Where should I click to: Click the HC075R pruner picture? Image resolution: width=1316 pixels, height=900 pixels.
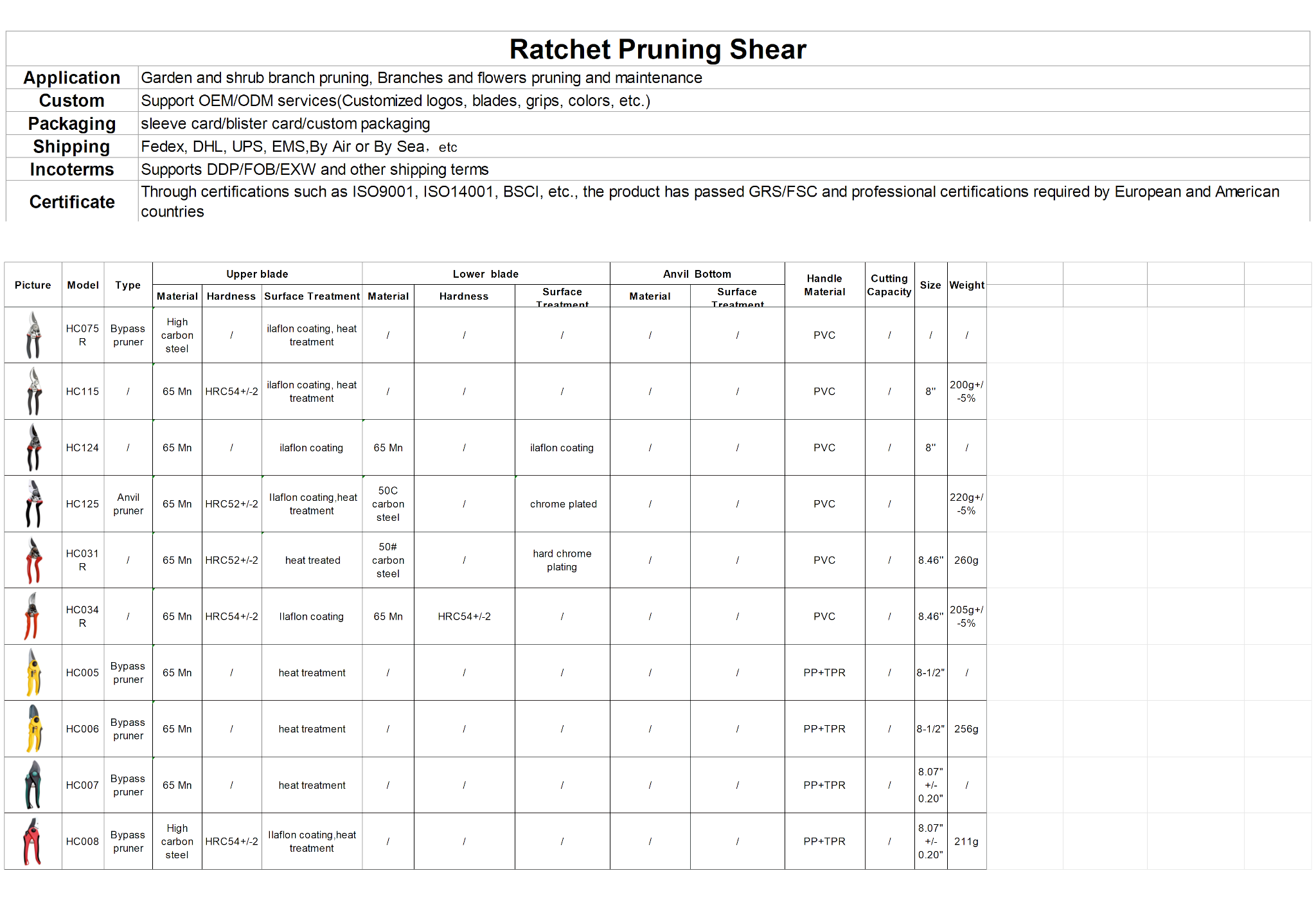tap(33, 335)
